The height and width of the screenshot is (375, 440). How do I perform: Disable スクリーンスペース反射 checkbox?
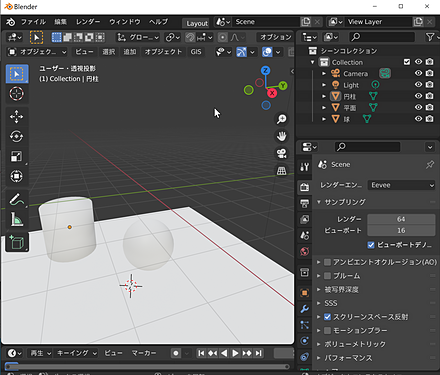coord(327,317)
